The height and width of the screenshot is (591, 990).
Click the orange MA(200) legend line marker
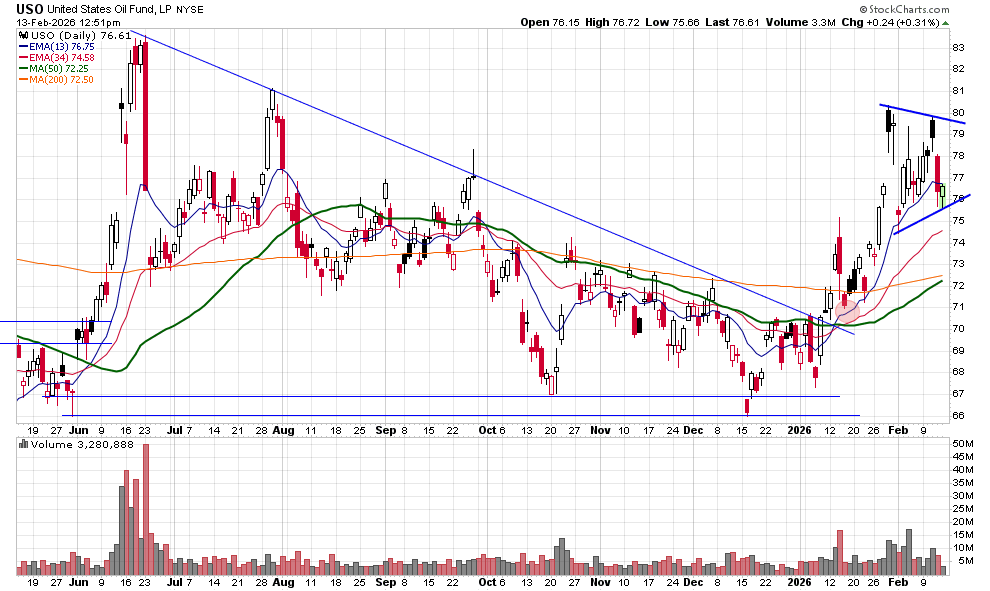[24, 79]
